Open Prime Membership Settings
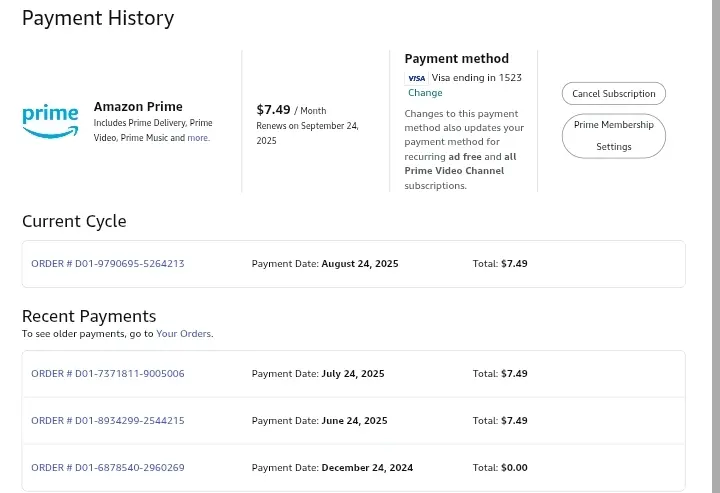This screenshot has height=493, width=720. [613, 136]
